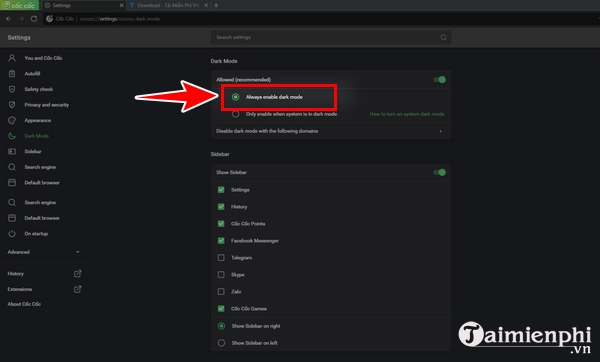Focus the Search settings field

pyautogui.click(x=331, y=38)
